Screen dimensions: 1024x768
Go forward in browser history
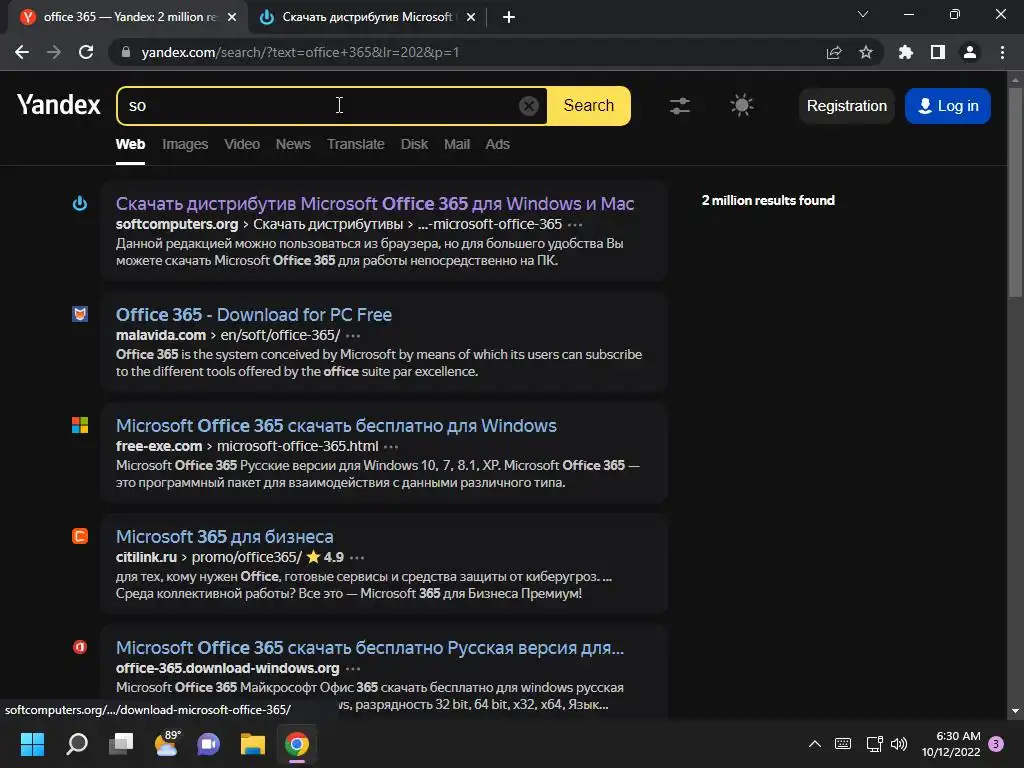(54, 52)
